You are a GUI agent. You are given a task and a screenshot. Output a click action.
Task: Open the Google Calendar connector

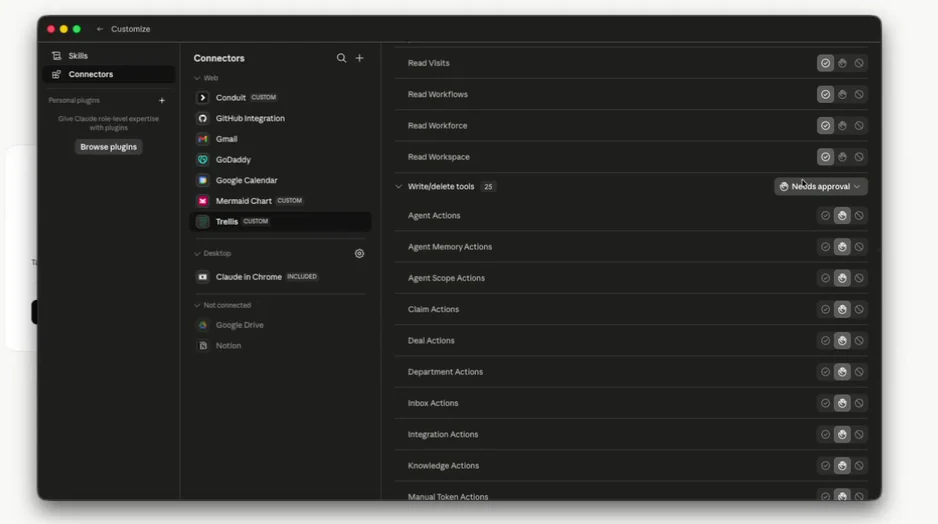[x=280, y=180]
